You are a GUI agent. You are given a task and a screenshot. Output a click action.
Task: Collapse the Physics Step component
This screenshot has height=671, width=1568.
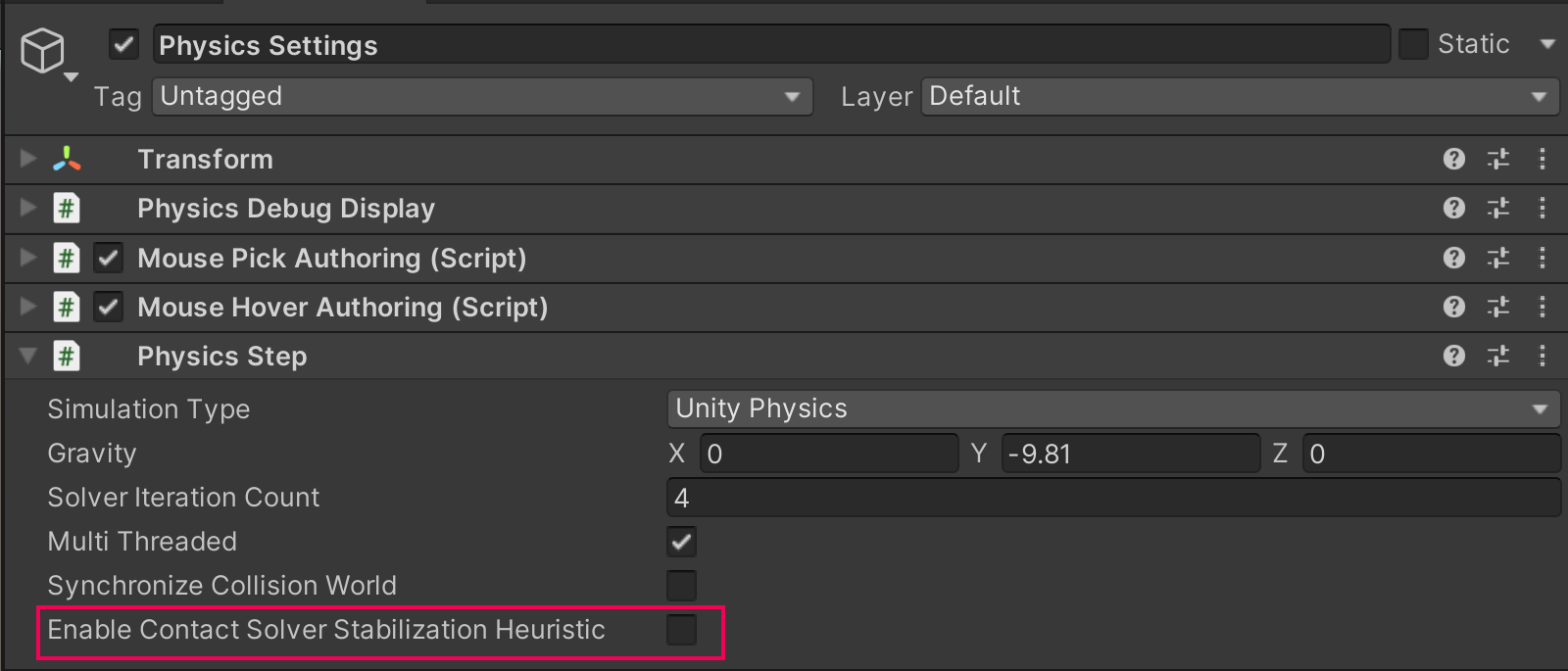(28, 356)
